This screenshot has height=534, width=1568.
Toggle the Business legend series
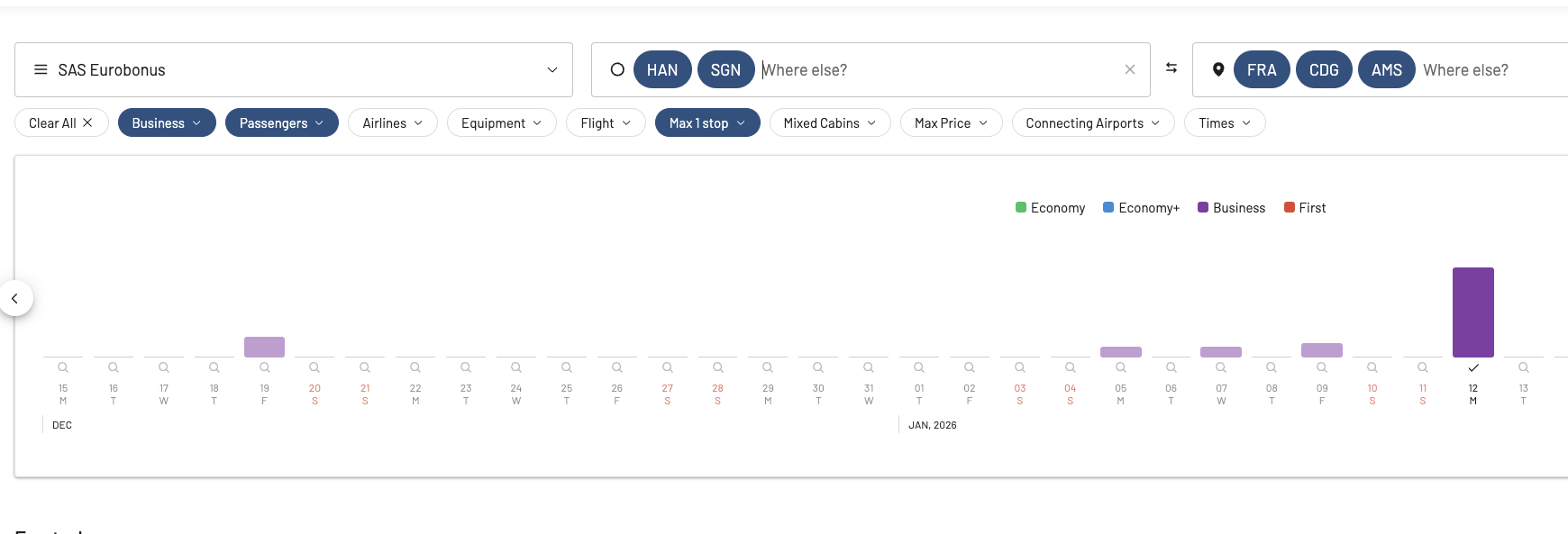point(1231,208)
